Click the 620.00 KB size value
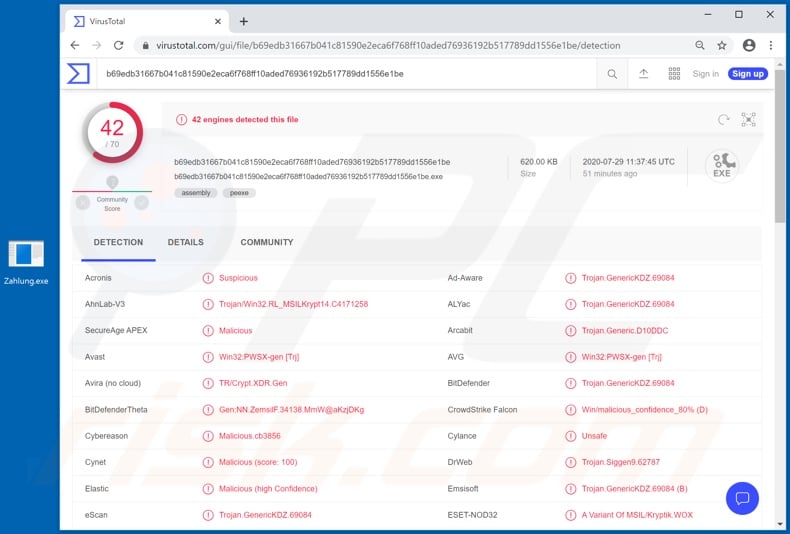Screen dimensions: 790x534 tap(539, 162)
